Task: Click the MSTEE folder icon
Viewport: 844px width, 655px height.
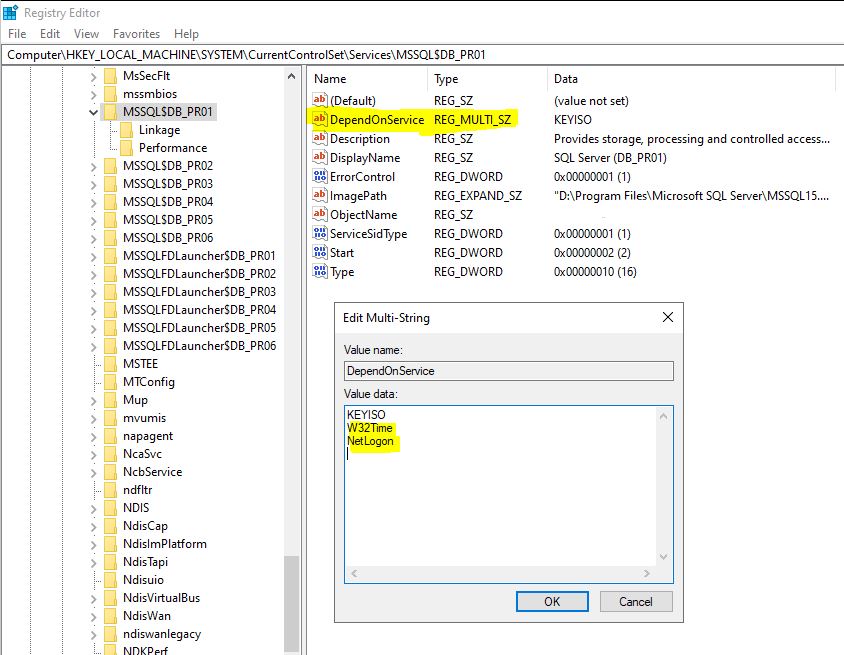Action: pos(110,364)
